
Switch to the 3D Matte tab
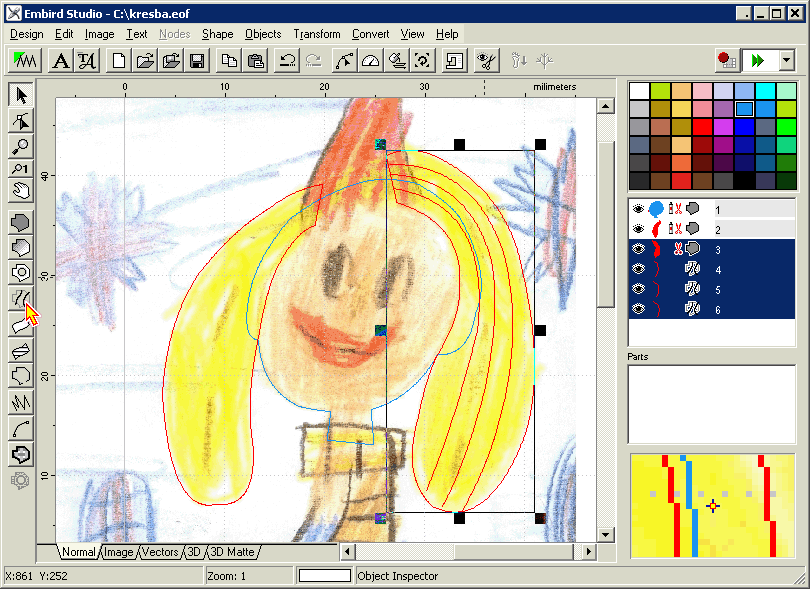click(232, 552)
